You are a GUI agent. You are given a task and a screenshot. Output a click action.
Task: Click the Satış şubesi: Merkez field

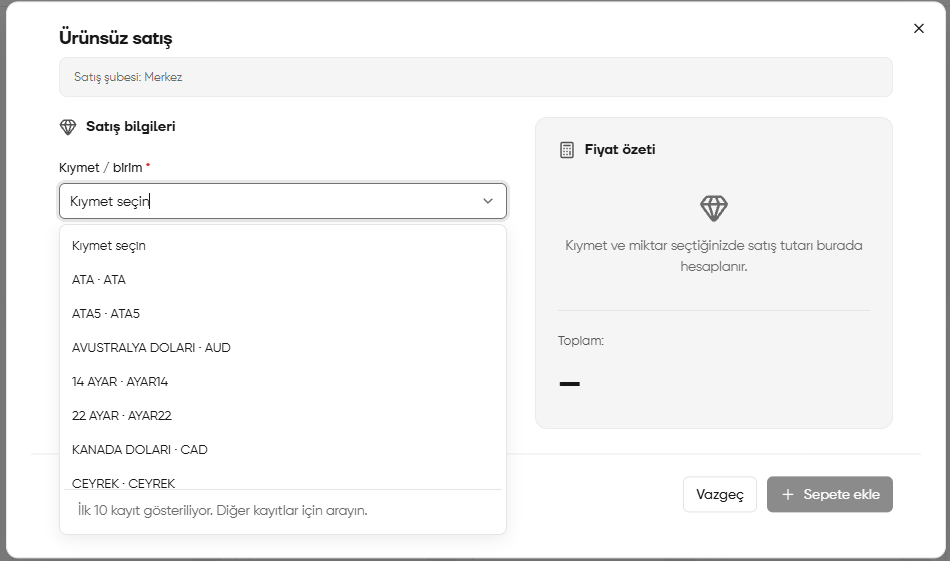tap(476, 77)
